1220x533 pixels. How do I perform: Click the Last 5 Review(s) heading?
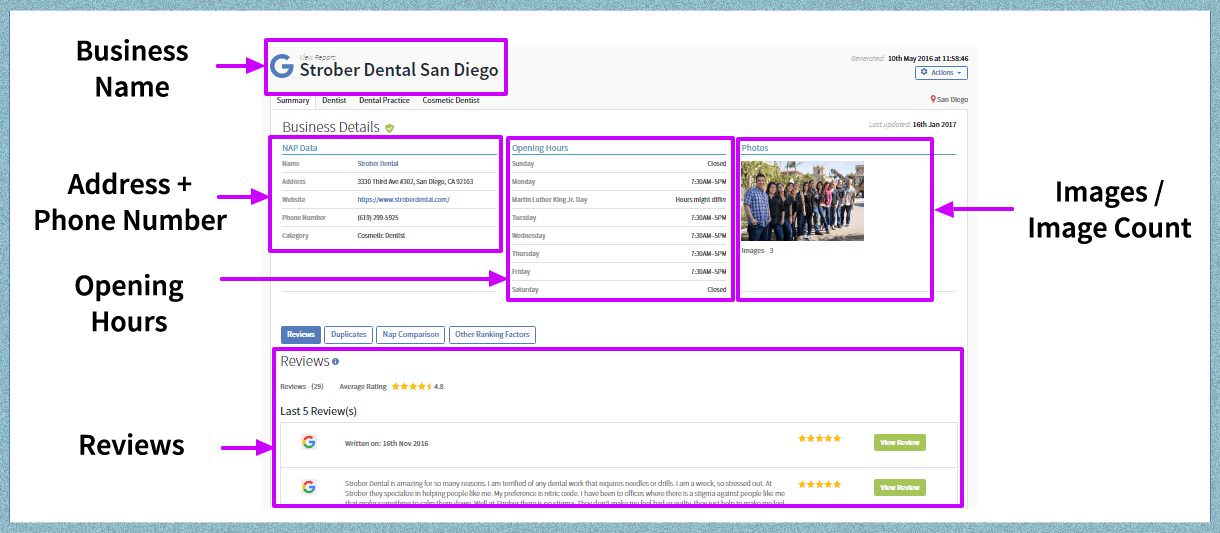pos(318,411)
